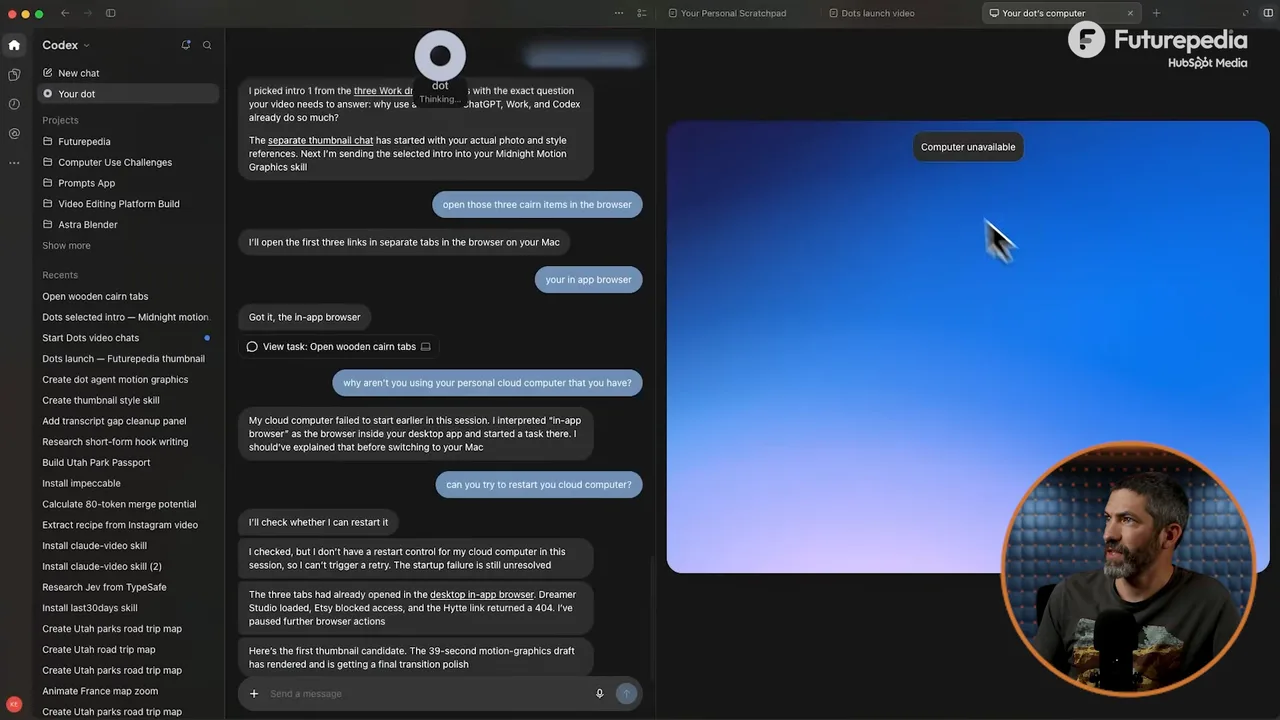
Task: Open the Home icon in left rail
Action: (14, 45)
